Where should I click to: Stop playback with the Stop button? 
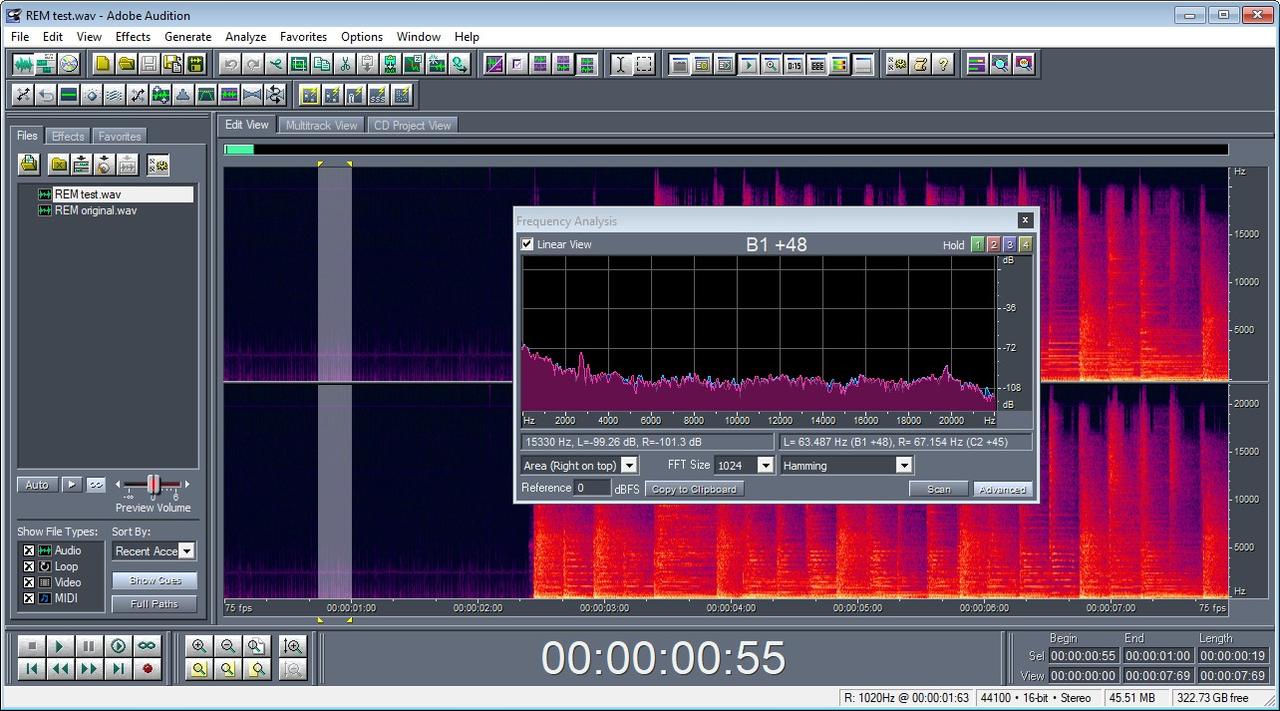point(31,646)
